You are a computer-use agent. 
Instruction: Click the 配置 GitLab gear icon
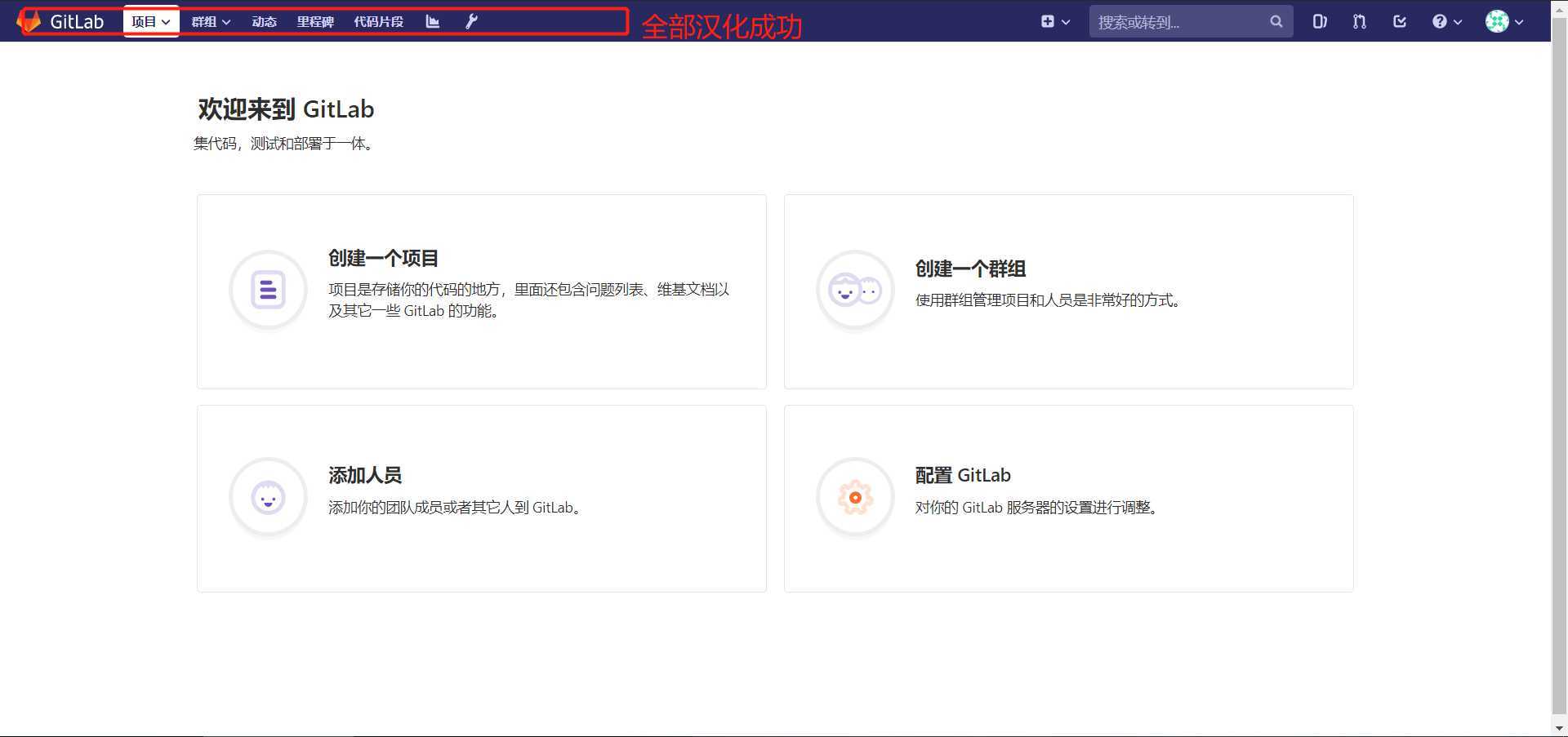[x=855, y=497]
